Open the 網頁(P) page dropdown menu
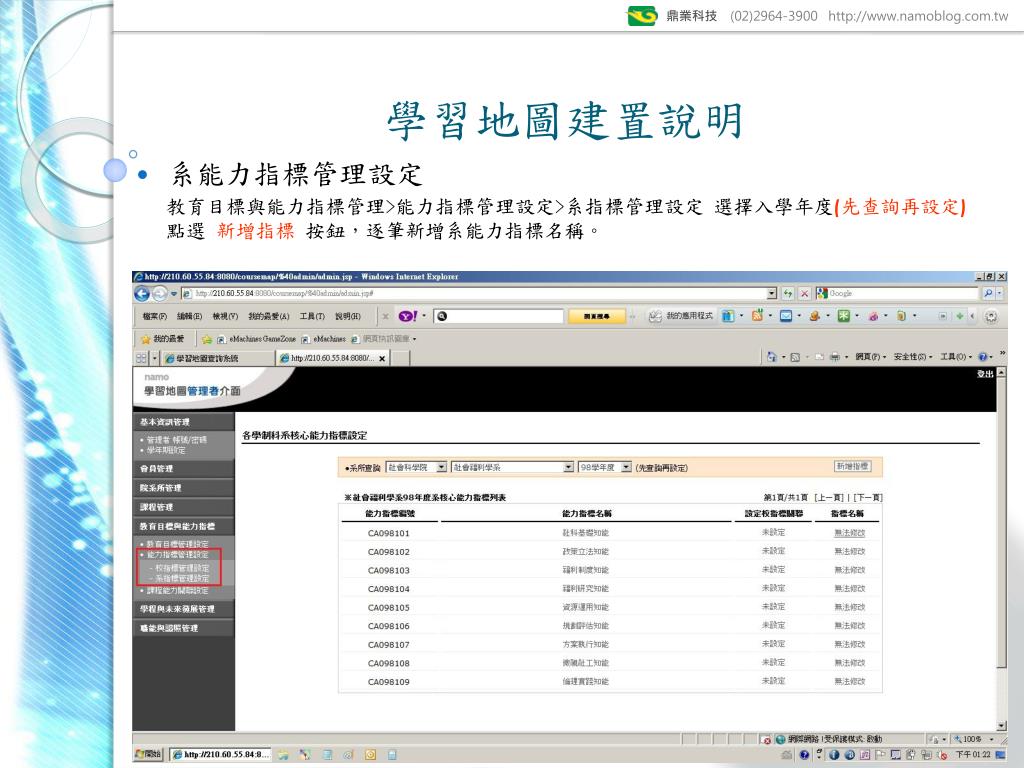Viewport: 1024px width, 768px height. (871, 357)
